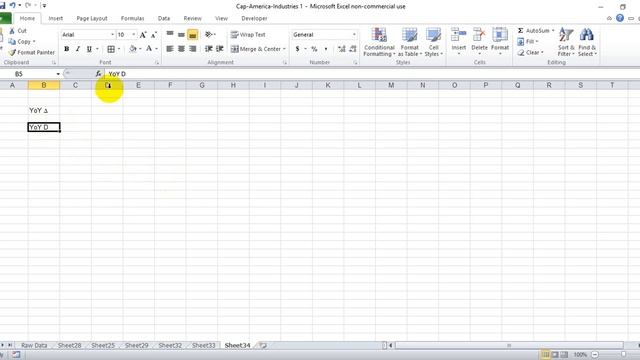
Task: Open the Review tab
Action: pos(192,18)
